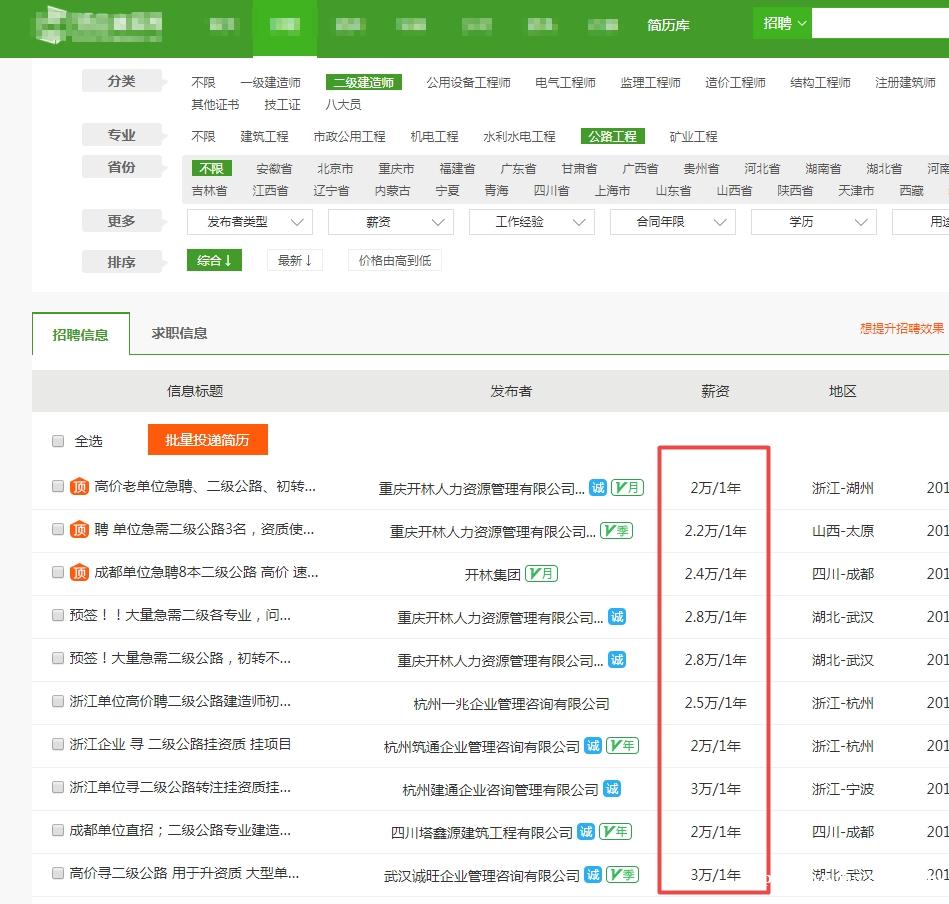The image size is (949, 904).
Task: Select the checkbox for 单位急需二级公路3名 listing
Action: tap(58, 529)
